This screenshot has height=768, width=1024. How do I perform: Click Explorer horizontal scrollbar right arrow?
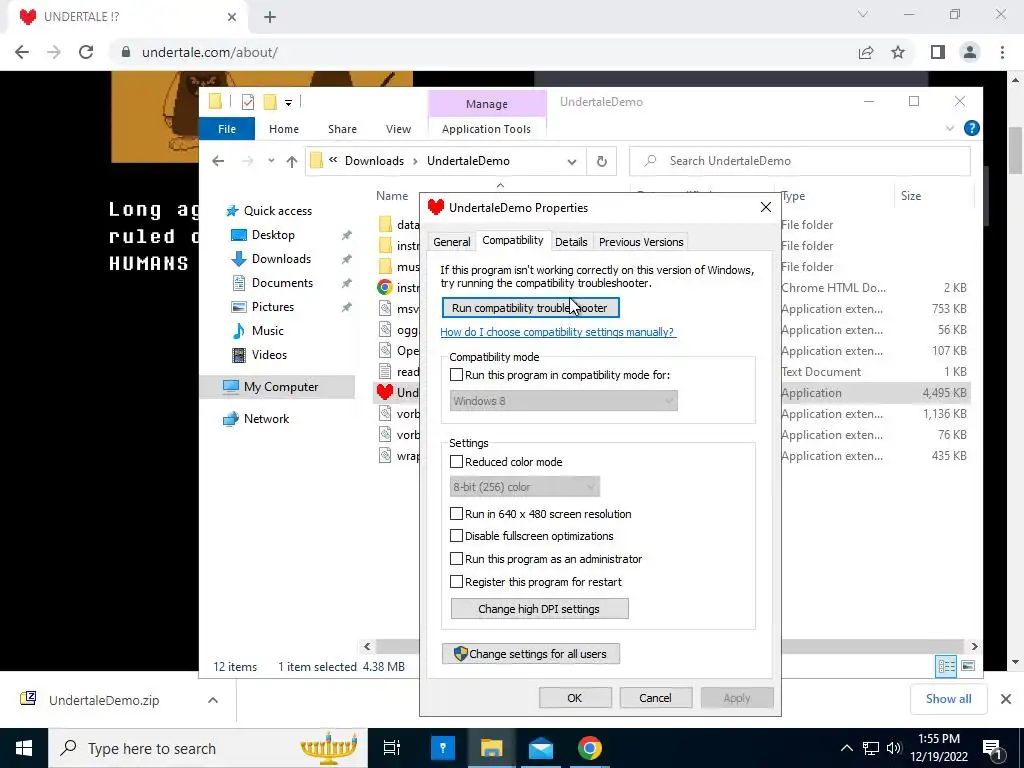pyautogui.click(x=974, y=647)
